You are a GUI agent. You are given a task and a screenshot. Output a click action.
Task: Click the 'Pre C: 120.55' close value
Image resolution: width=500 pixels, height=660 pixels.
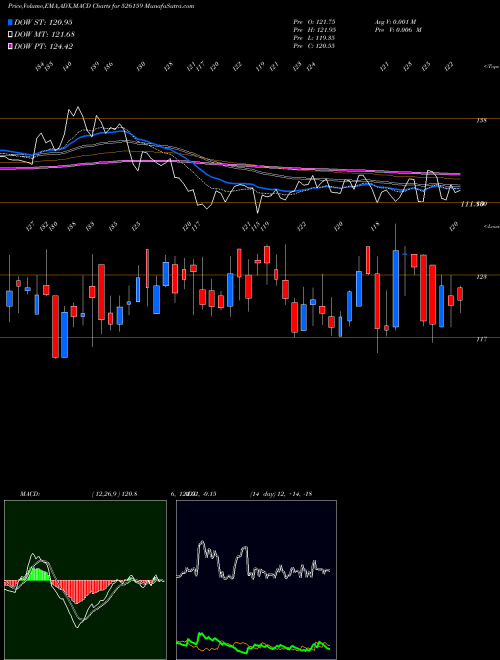click(x=314, y=46)
